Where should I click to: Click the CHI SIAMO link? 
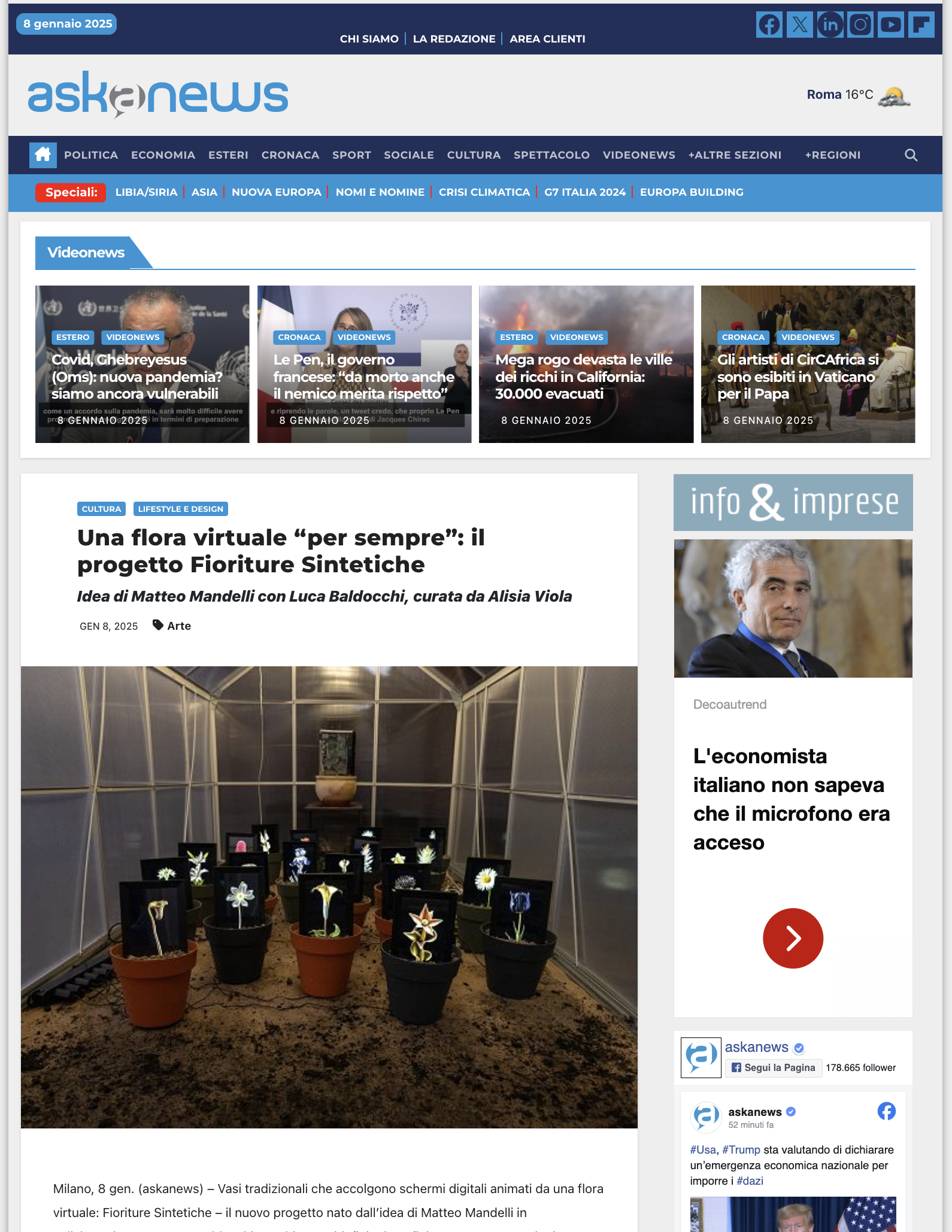tap(369, 39)
